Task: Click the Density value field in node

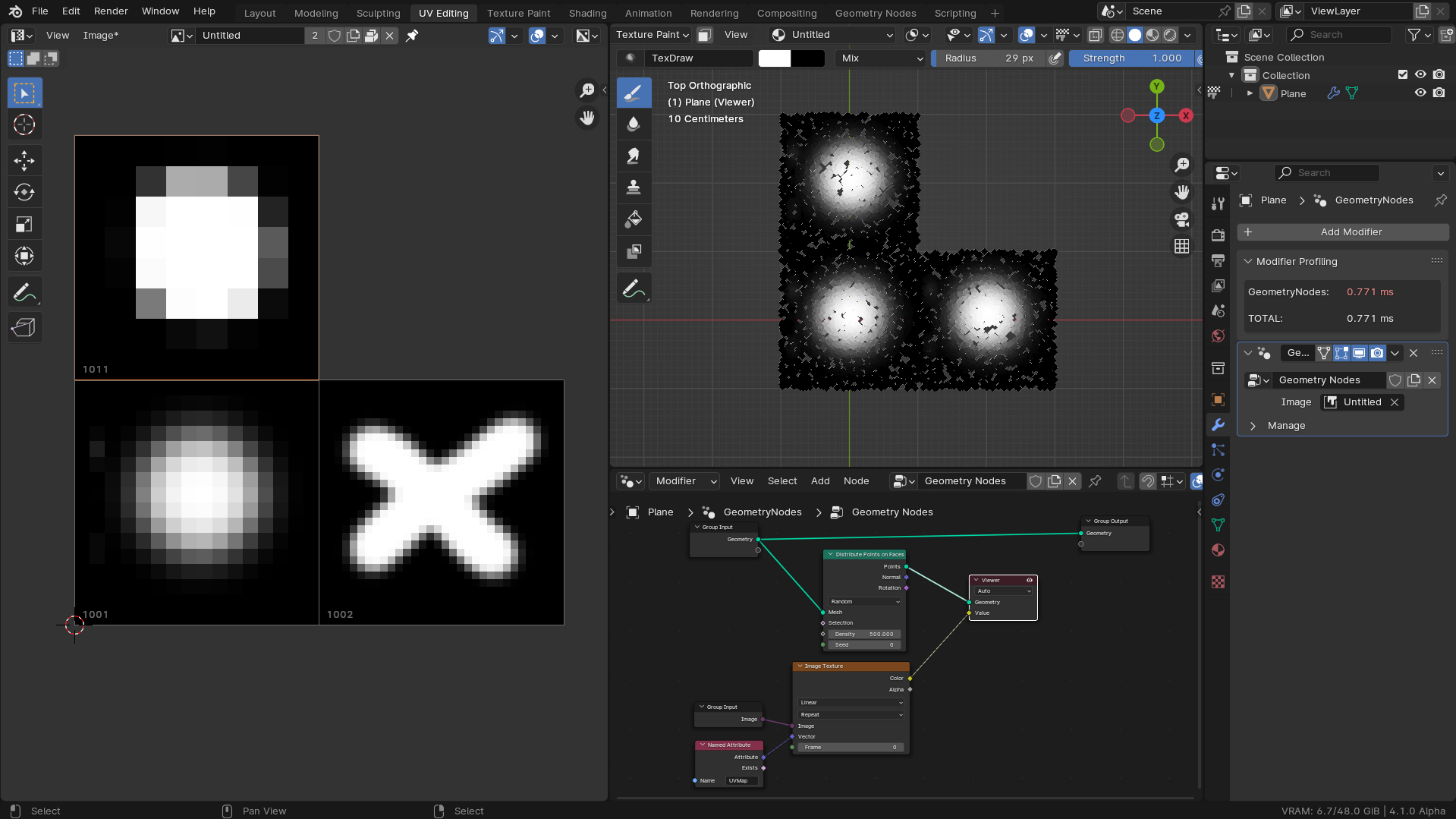Action: pos(864,635)
